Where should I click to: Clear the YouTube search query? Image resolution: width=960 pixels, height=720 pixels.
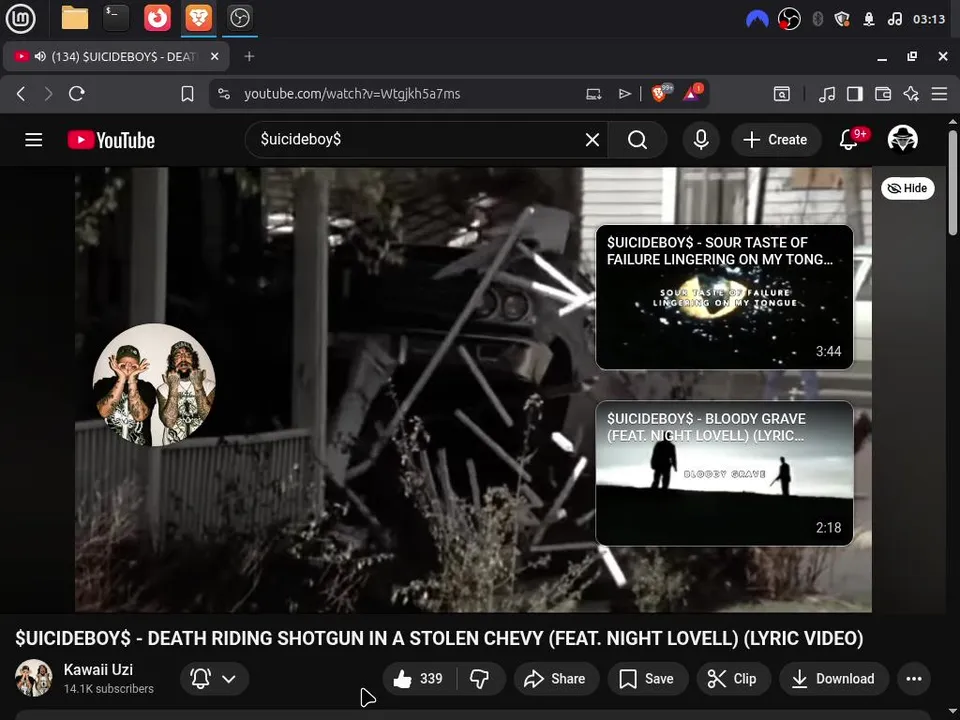(592, 140)
